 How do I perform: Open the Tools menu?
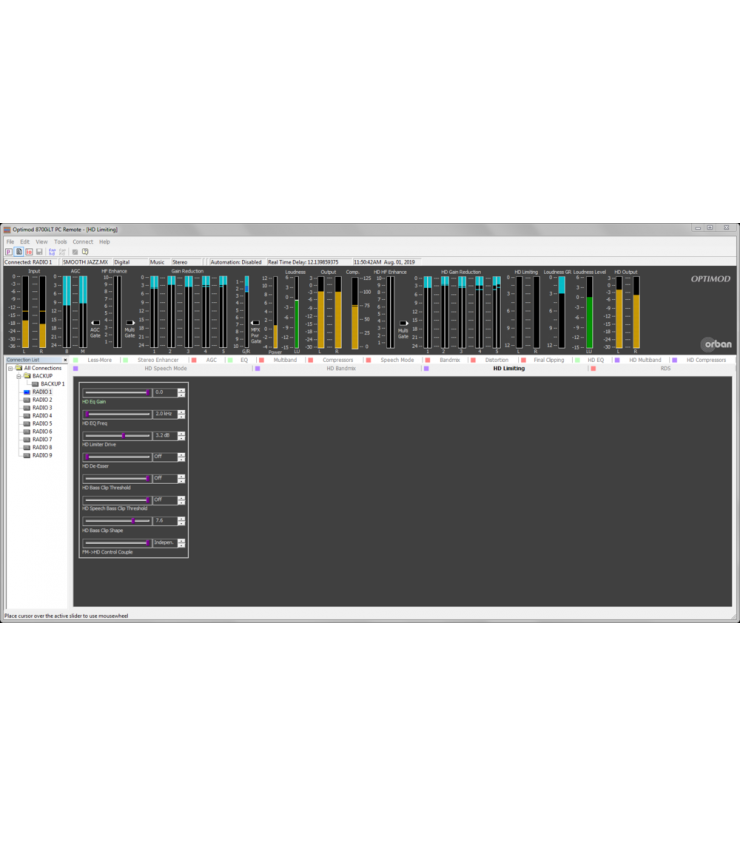coord(60,241)
